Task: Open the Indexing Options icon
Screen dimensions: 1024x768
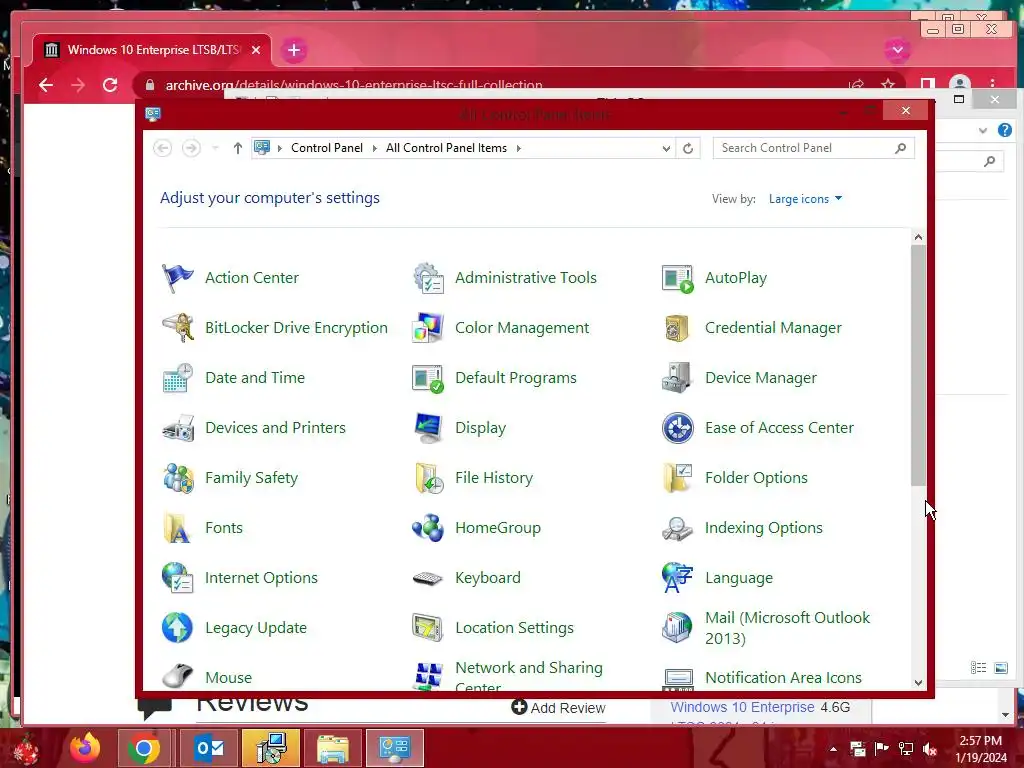Action: (x=677, y=528)
